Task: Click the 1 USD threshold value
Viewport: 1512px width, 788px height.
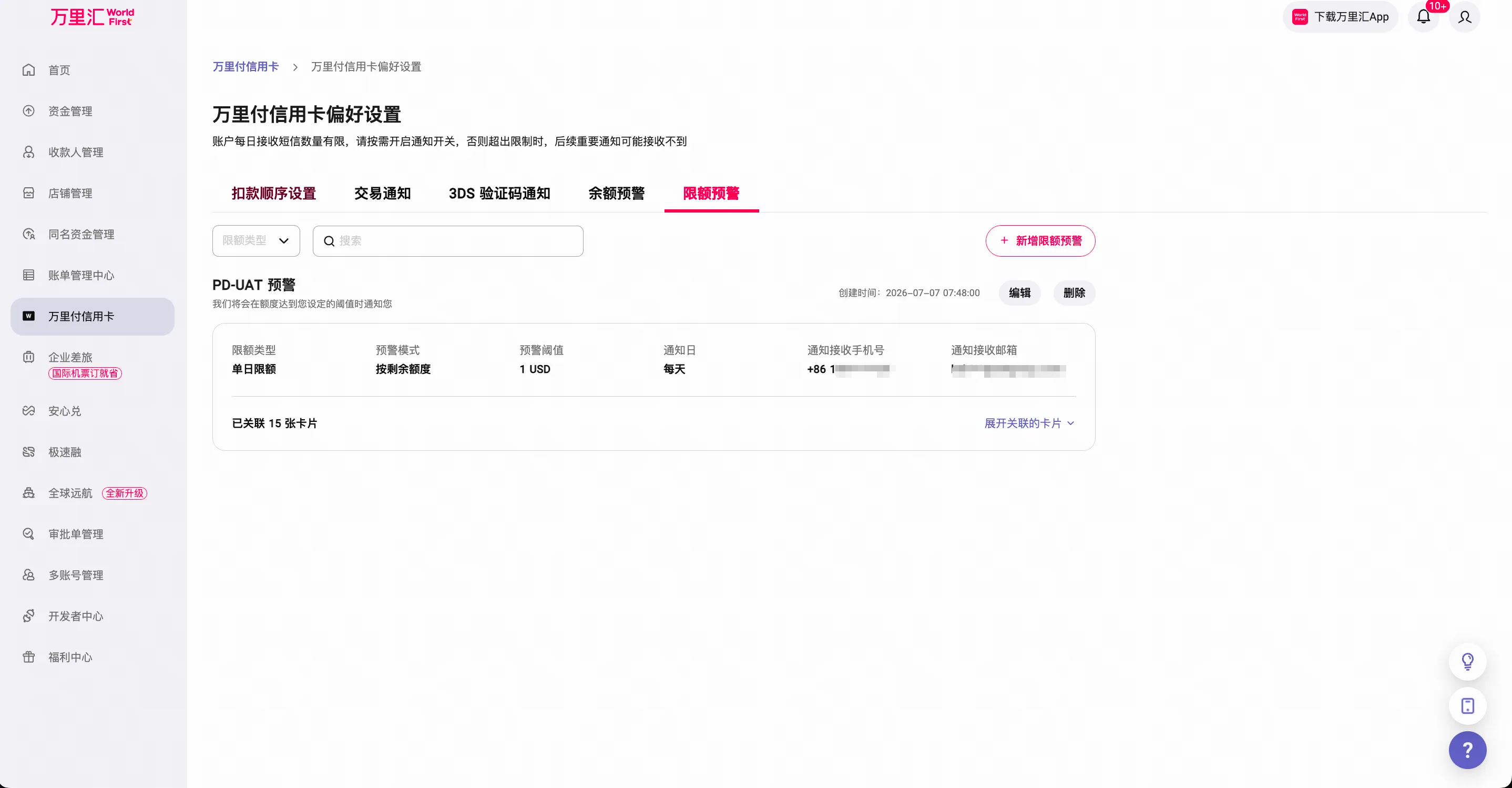Action: click(535, 369)
